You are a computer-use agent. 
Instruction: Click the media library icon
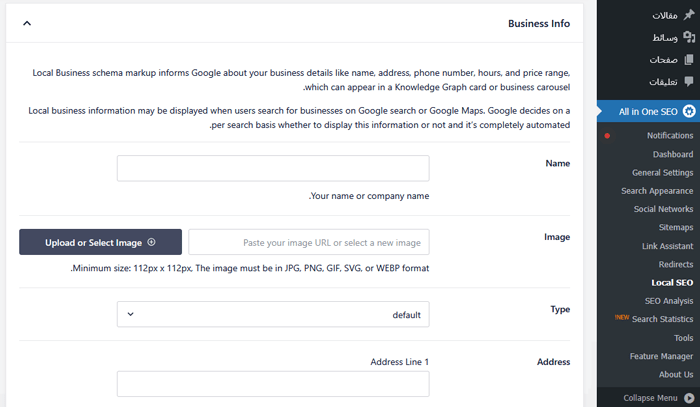pyautogui.click(x=688, y=37)
